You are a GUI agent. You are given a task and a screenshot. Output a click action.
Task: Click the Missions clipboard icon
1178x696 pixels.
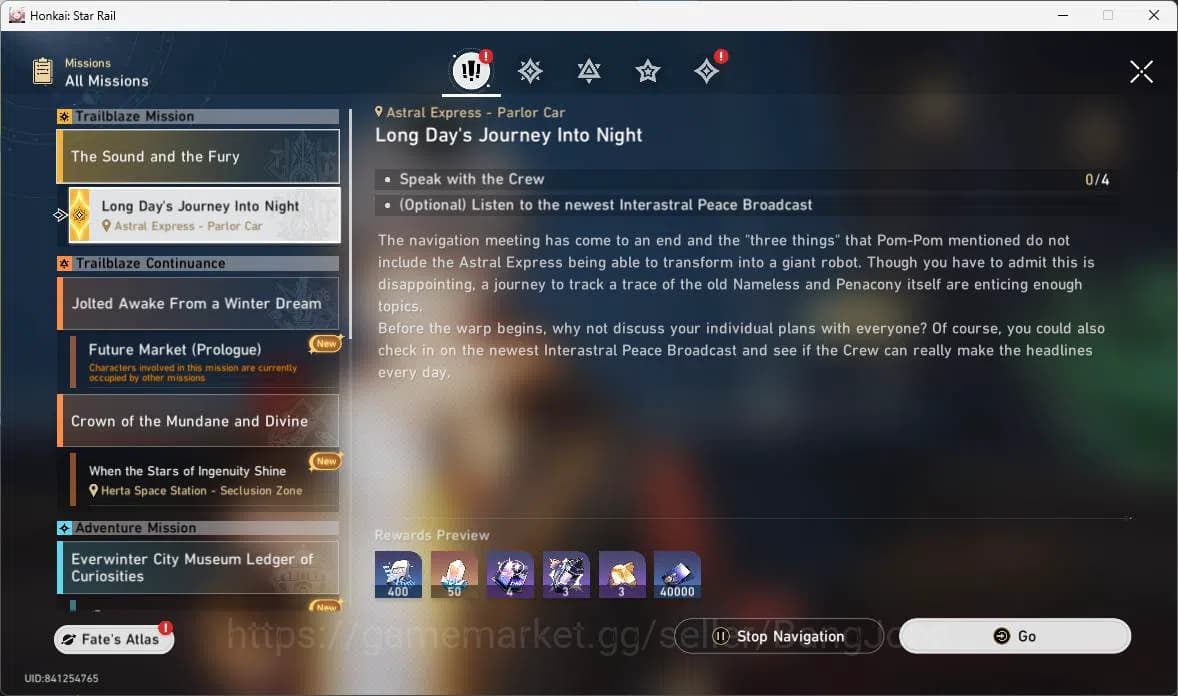(43, 71)
